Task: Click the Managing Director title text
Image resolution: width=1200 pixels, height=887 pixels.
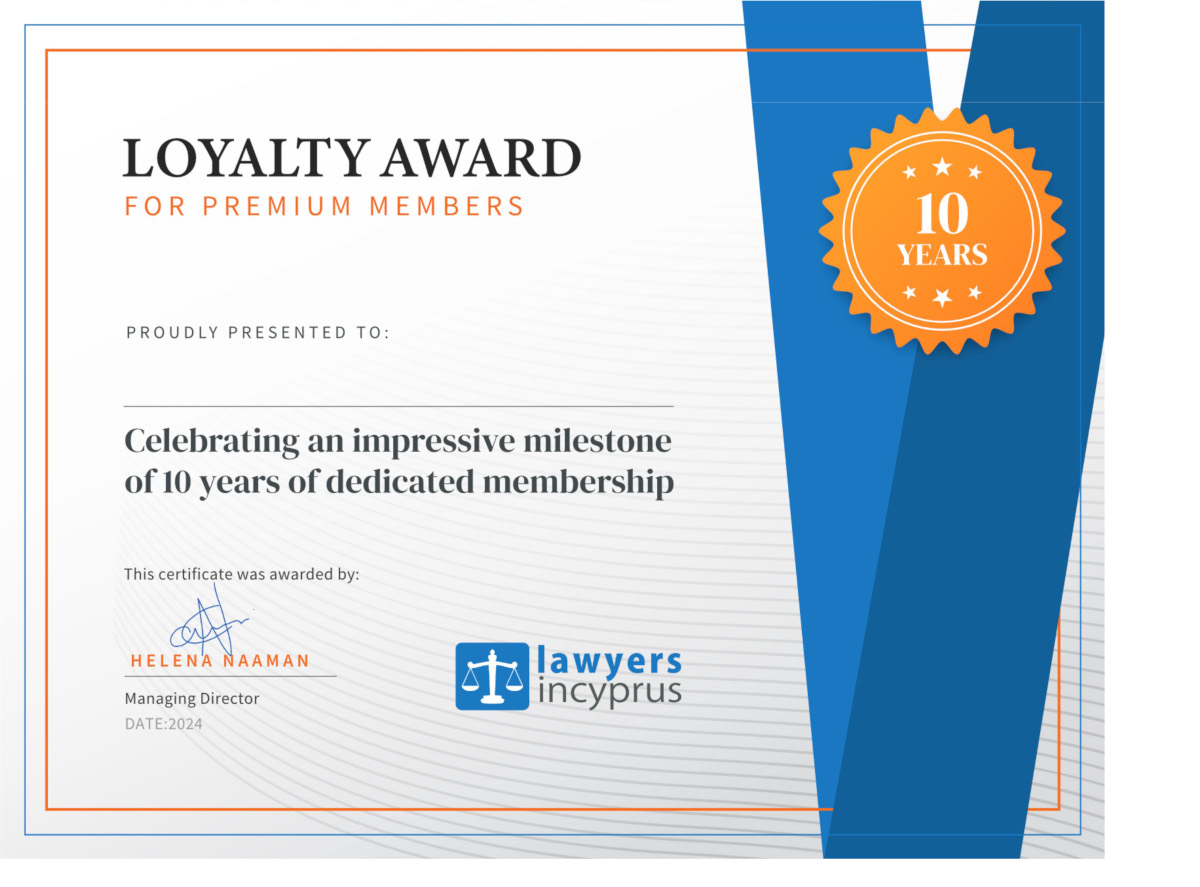Action: (191, 698)
